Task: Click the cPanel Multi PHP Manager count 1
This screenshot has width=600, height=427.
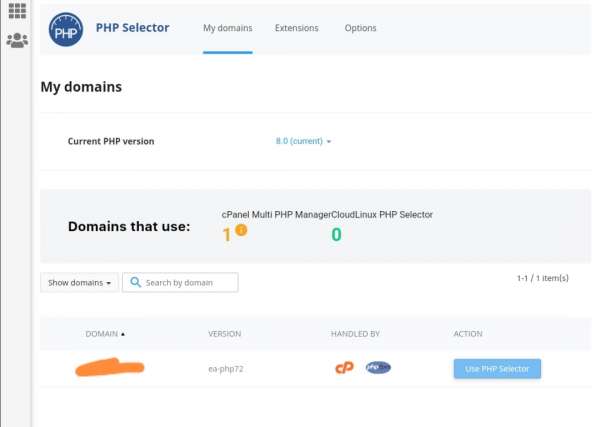Action: click(x=227, y=235)
